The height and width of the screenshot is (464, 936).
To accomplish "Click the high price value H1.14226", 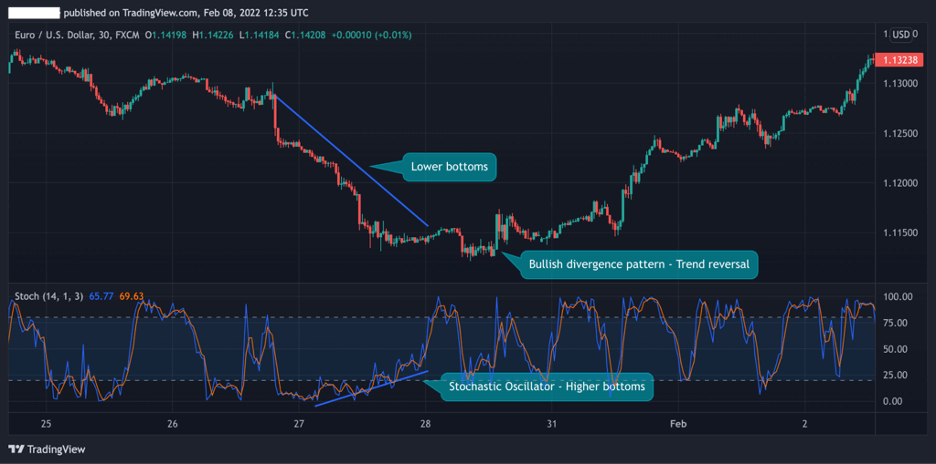I will click(213, 35).
